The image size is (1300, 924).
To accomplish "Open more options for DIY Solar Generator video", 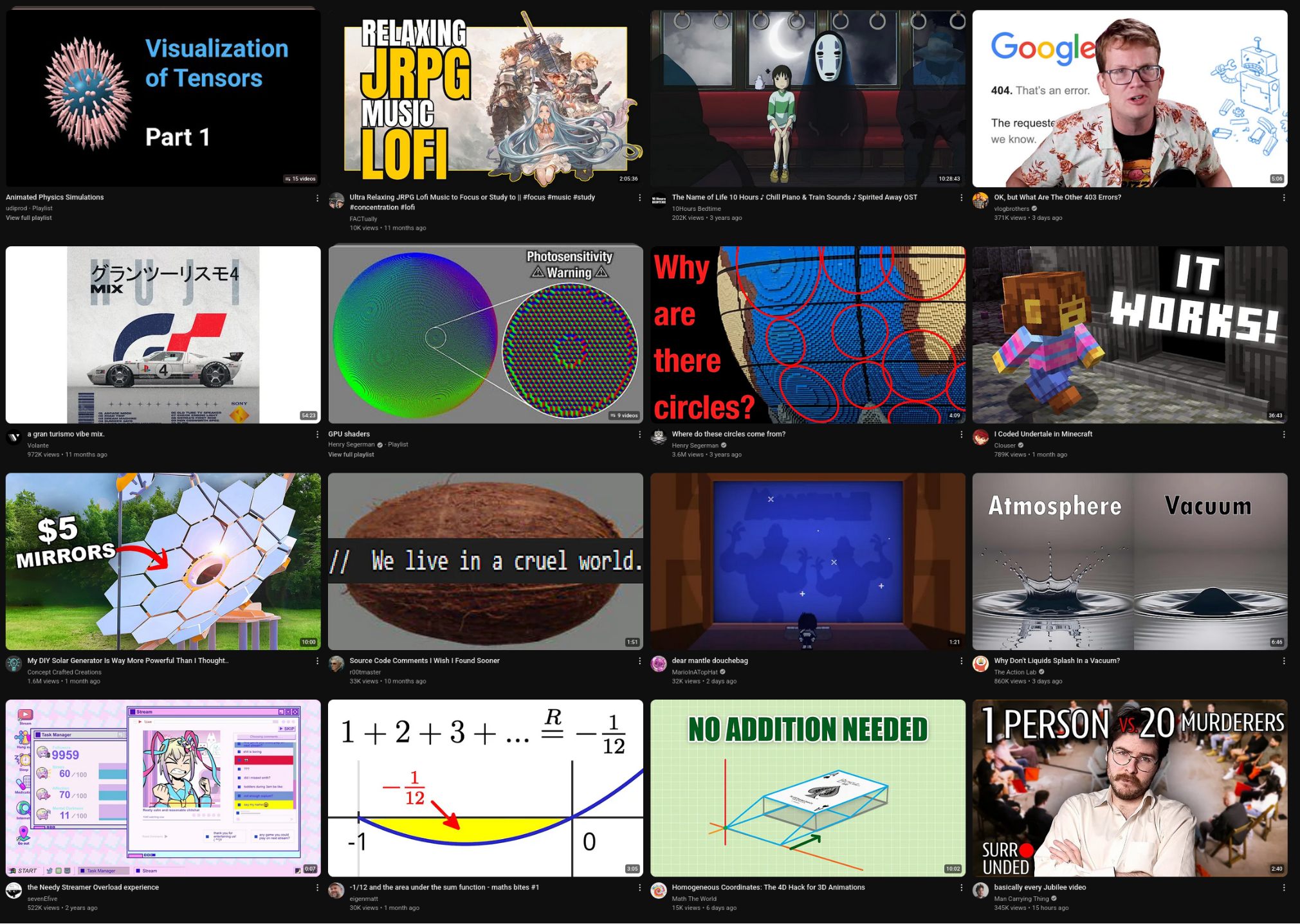I will (x=317, y=661).
